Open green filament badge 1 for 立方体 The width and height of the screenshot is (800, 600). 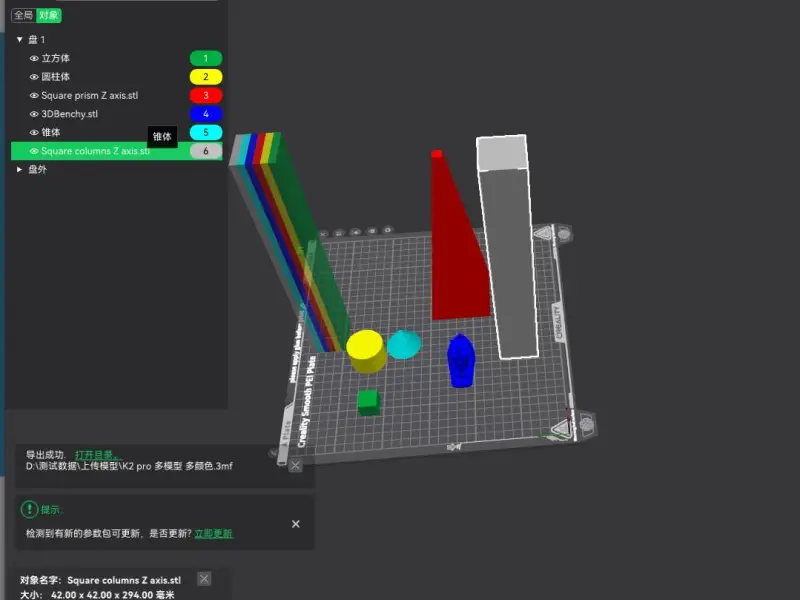pyautogui.click(x=206, y=59)
